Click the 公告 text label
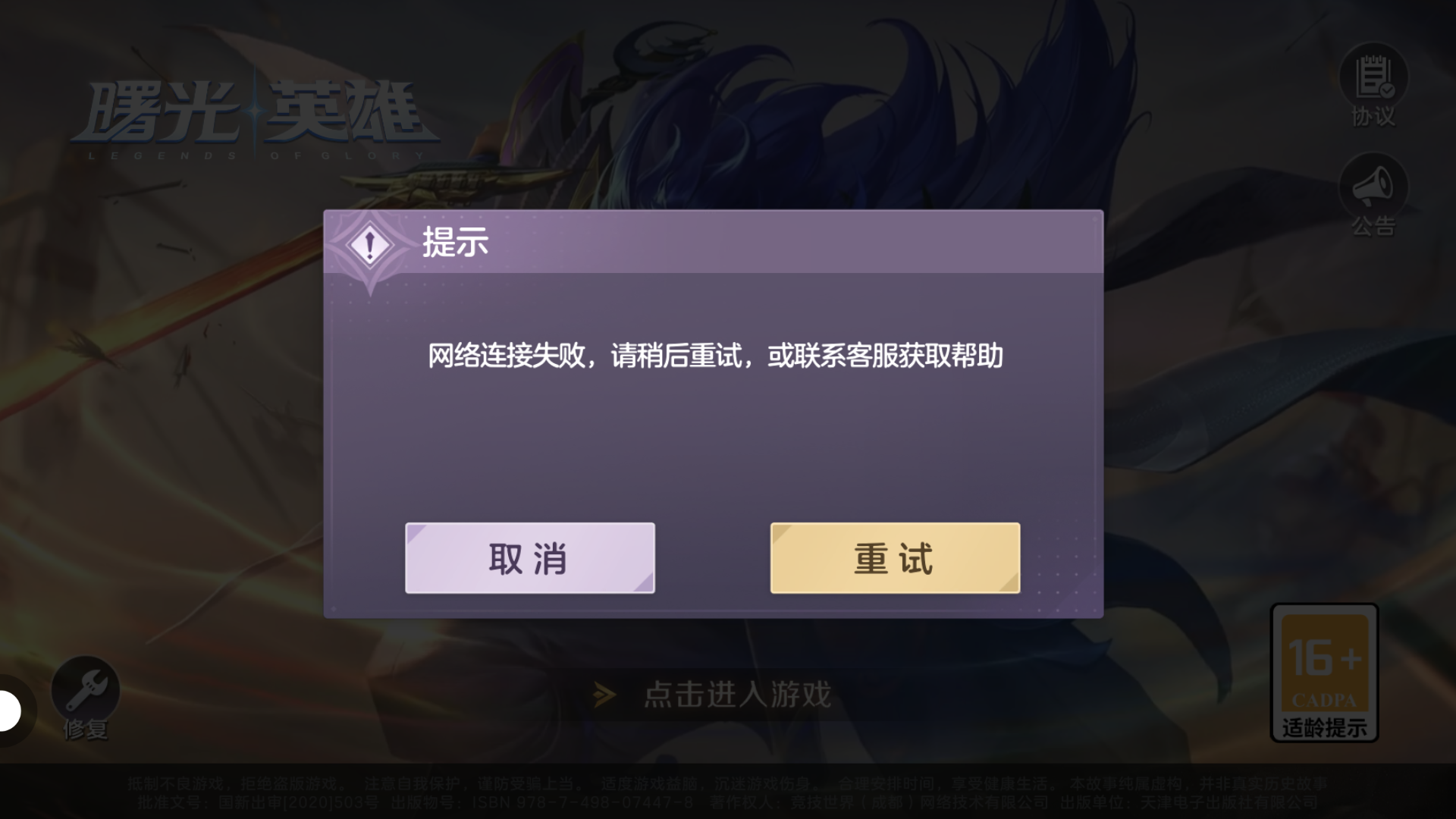 pyautogui.click(x=1373, y=226)
